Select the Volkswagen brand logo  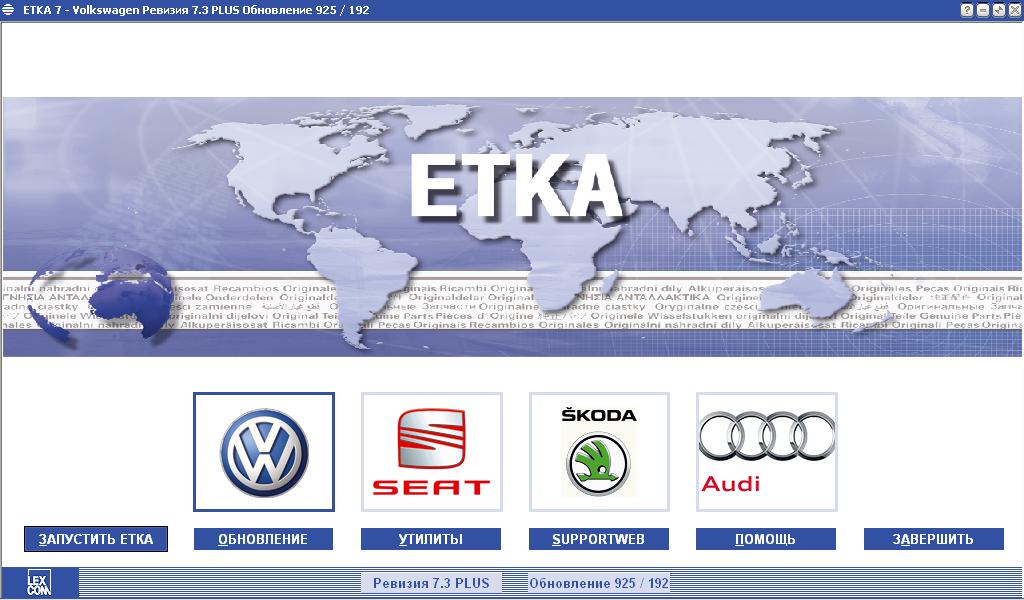pos(264,452)
